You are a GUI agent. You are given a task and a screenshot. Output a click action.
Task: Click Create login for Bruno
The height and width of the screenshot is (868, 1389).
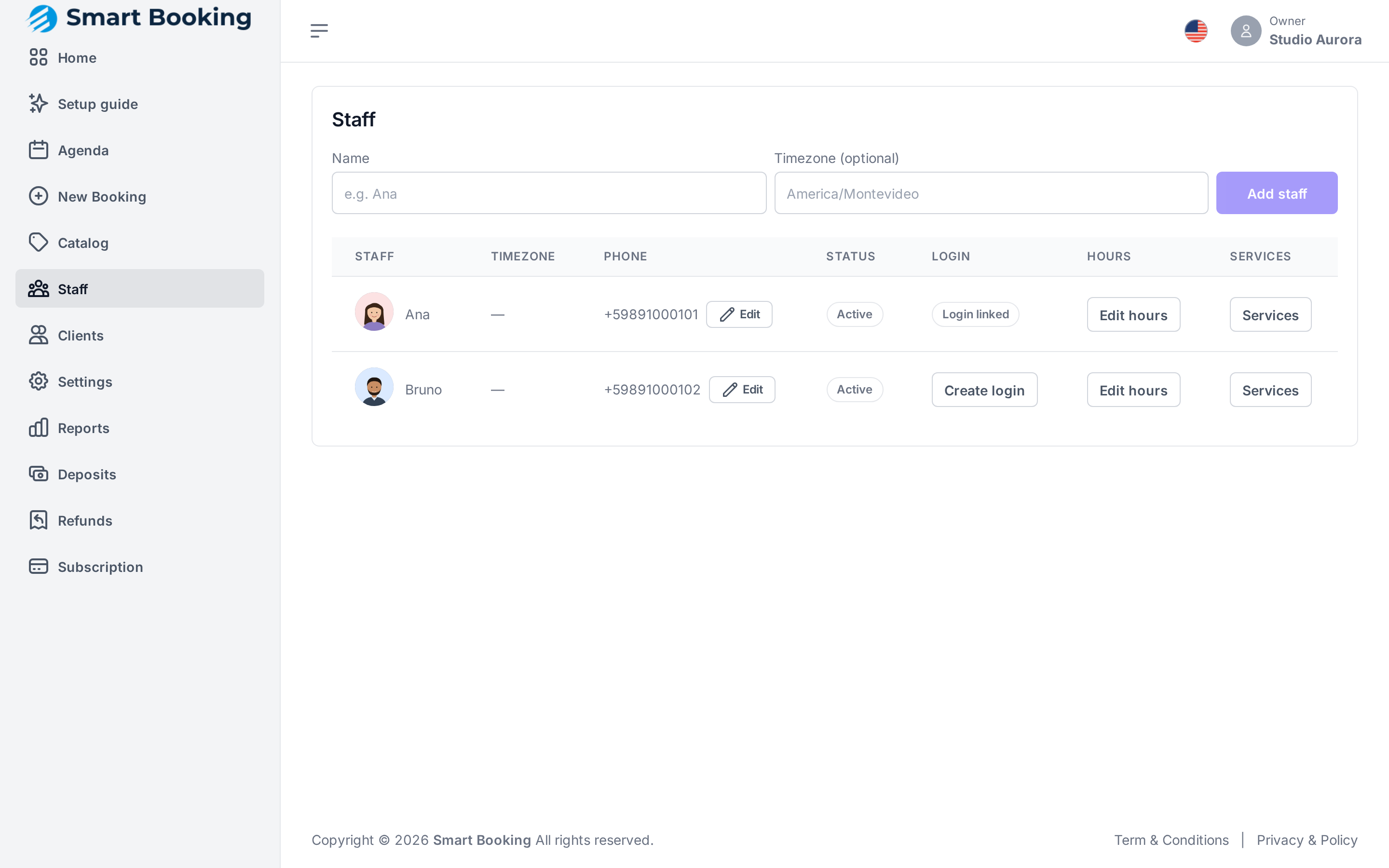(x=984, y=391)
